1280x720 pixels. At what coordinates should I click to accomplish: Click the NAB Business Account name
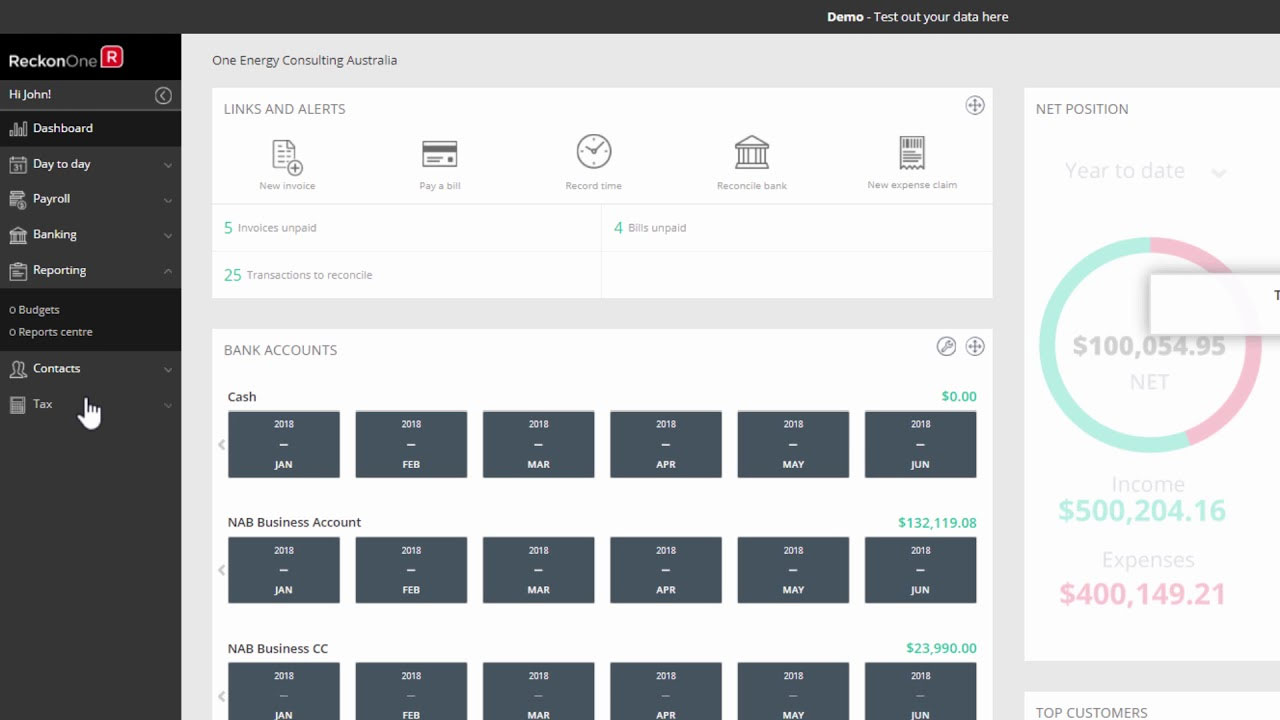tap(294, 522)
